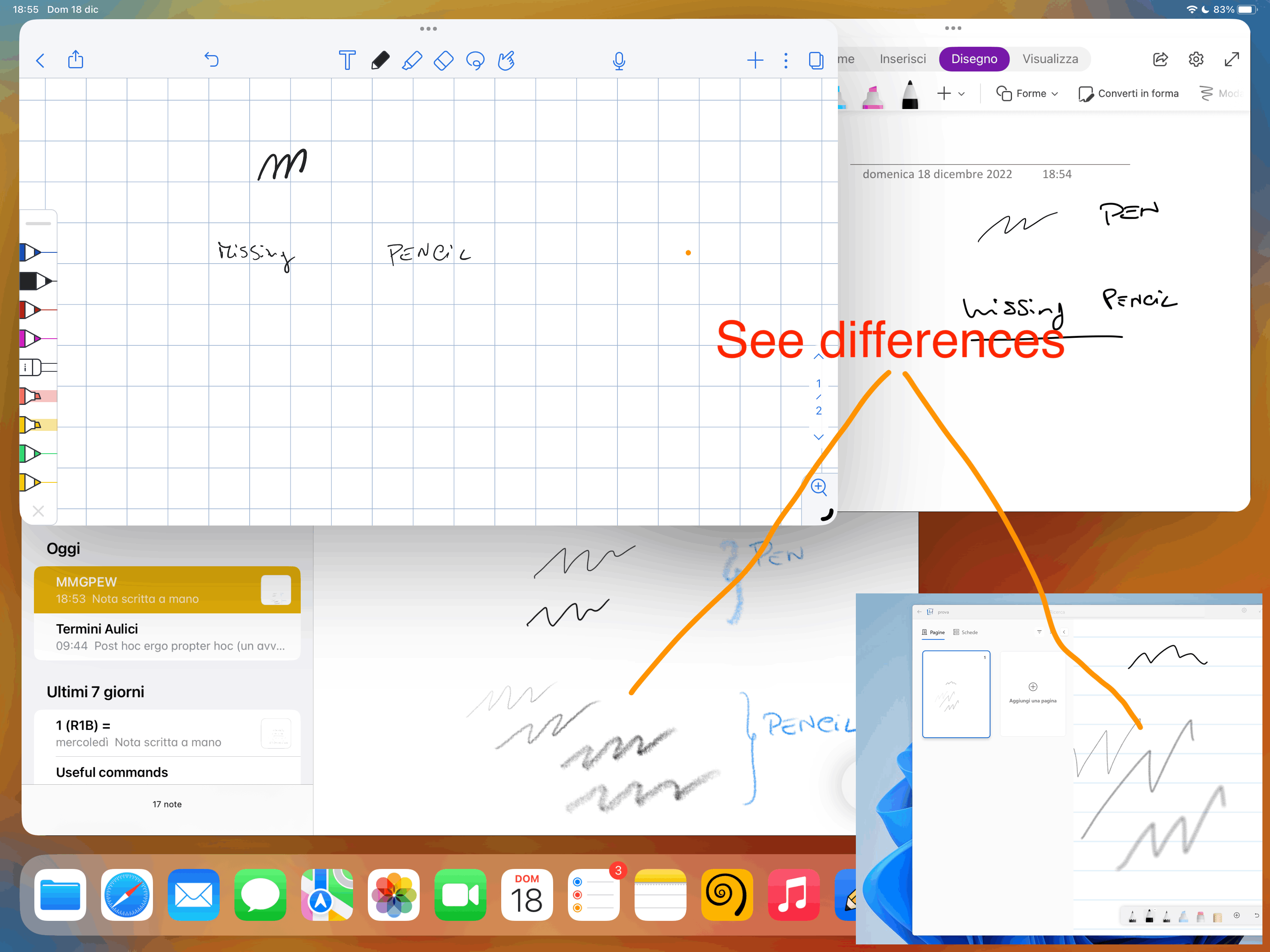The image size is (1270, 952).
Task: Go to the next page arrow
Action: 819,438
